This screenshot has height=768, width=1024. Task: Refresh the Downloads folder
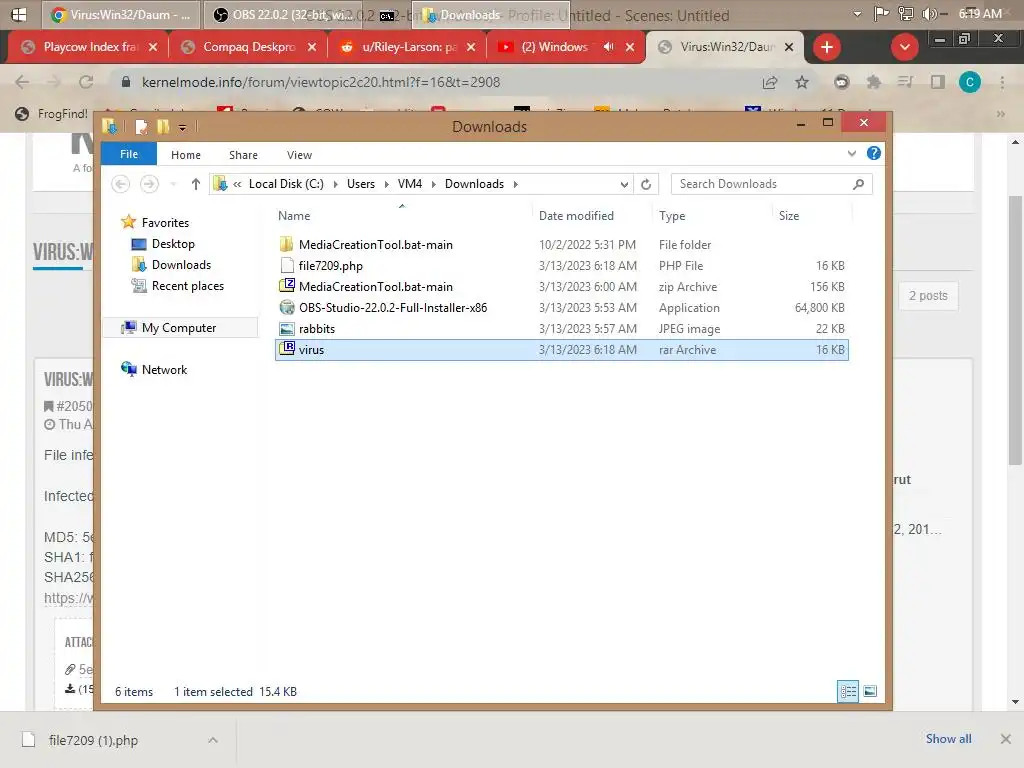(646, 184)
